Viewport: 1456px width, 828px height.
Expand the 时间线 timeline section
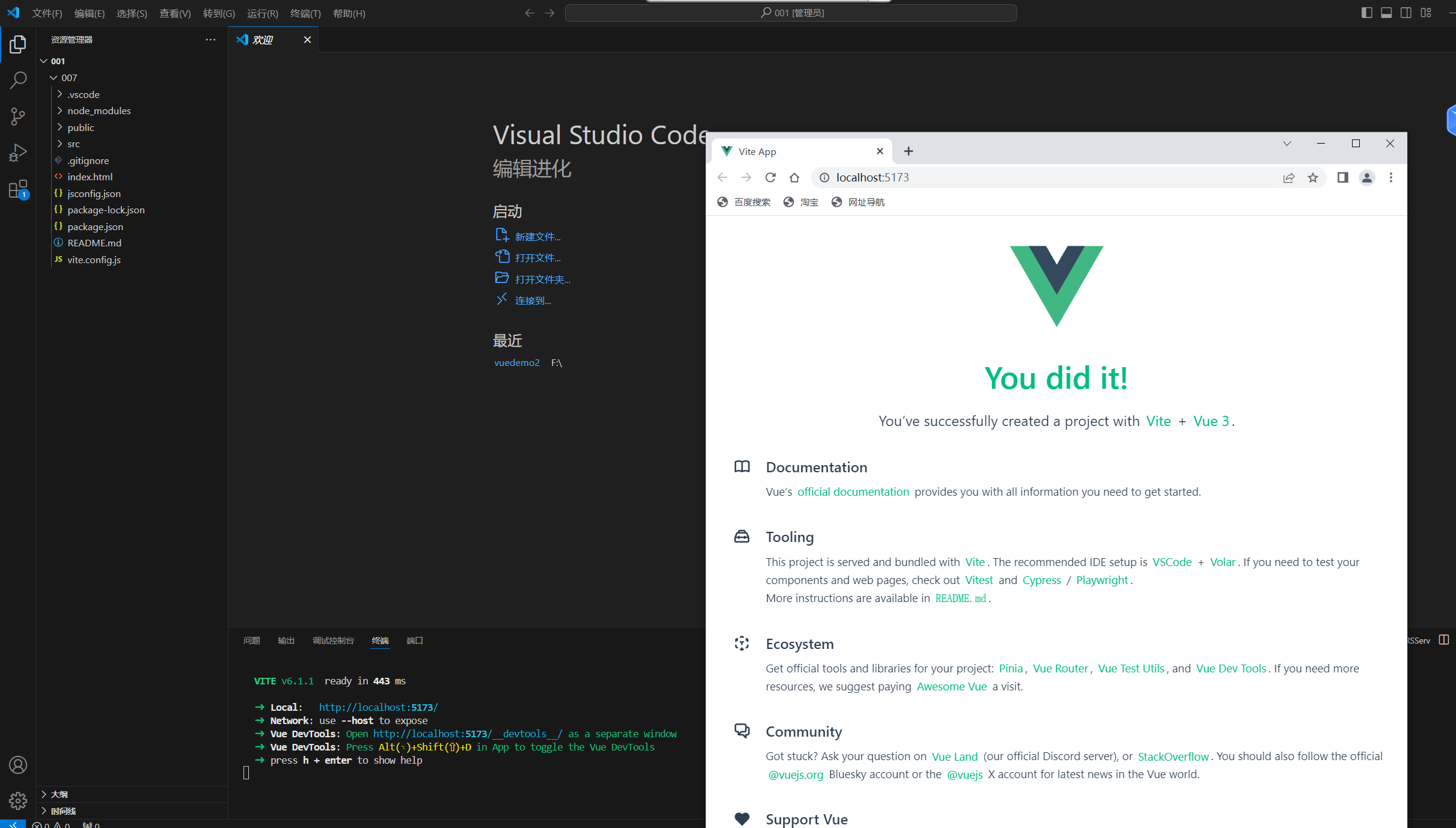pyautogui.click(x=132, y=811)
